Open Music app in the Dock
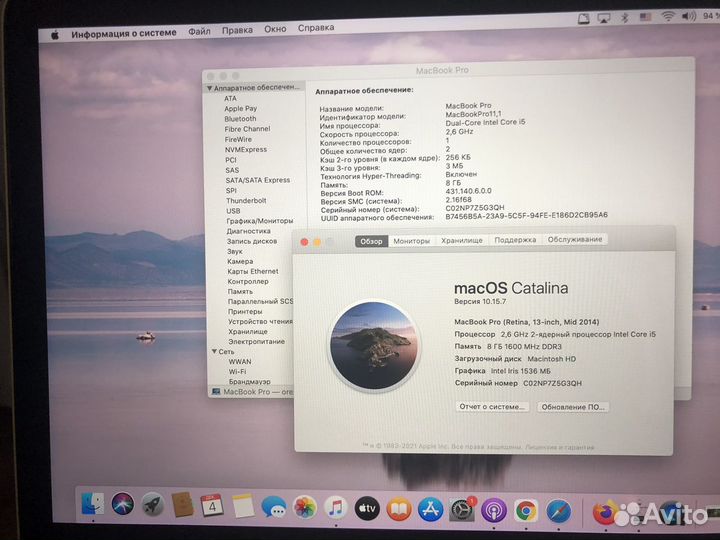 click(336, 508)
